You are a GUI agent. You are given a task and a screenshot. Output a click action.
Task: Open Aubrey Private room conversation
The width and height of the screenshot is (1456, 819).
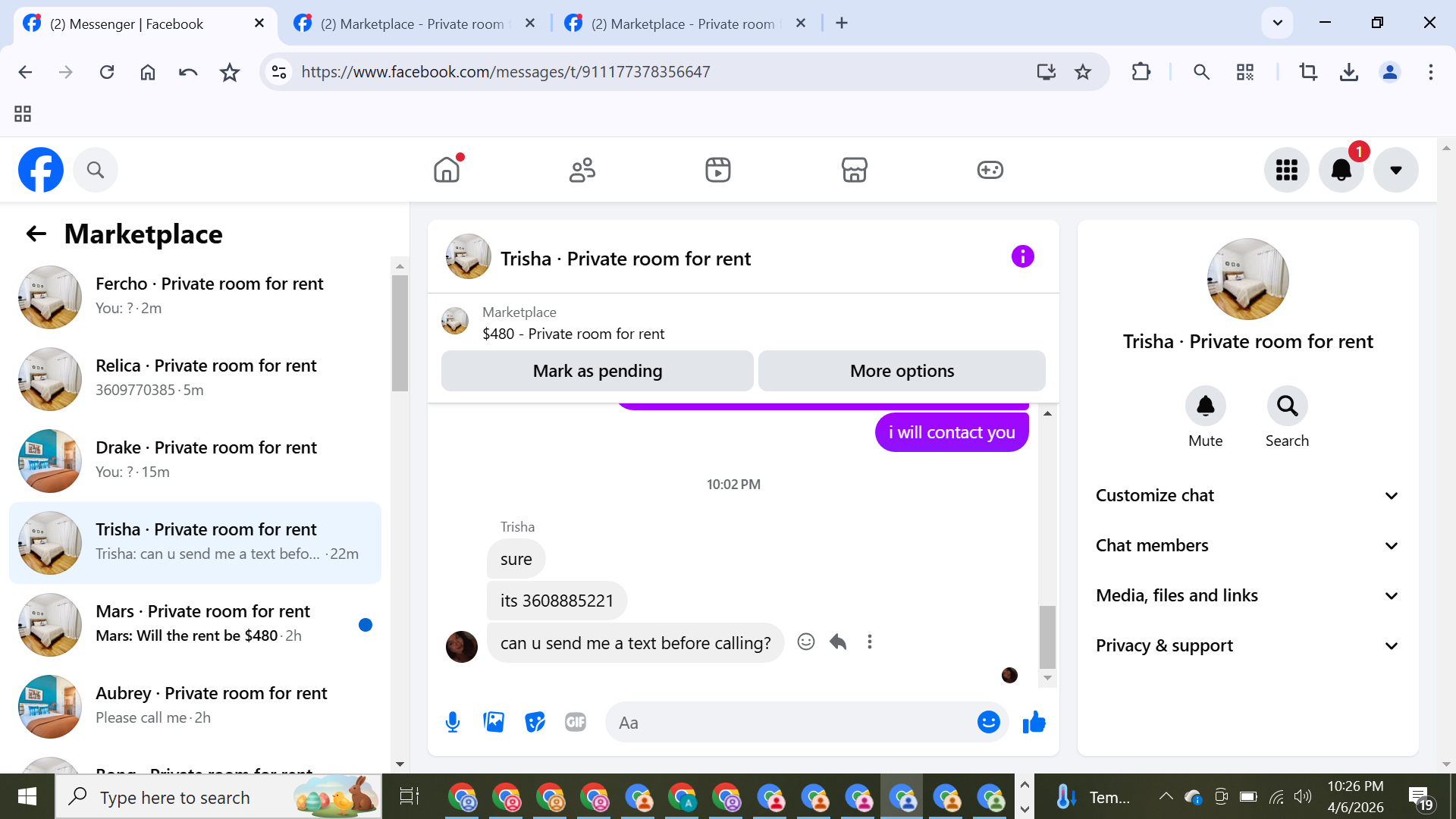(x=195, y=707)
